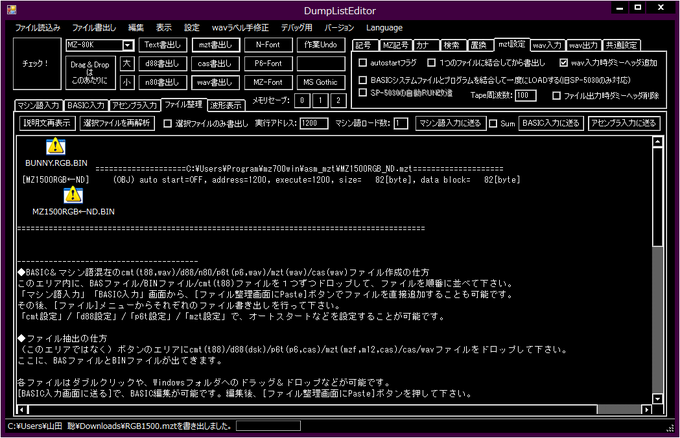Screen dimensions: 680x438
Task: Click the 説明文再表示 button
Action: coord(47,123)
